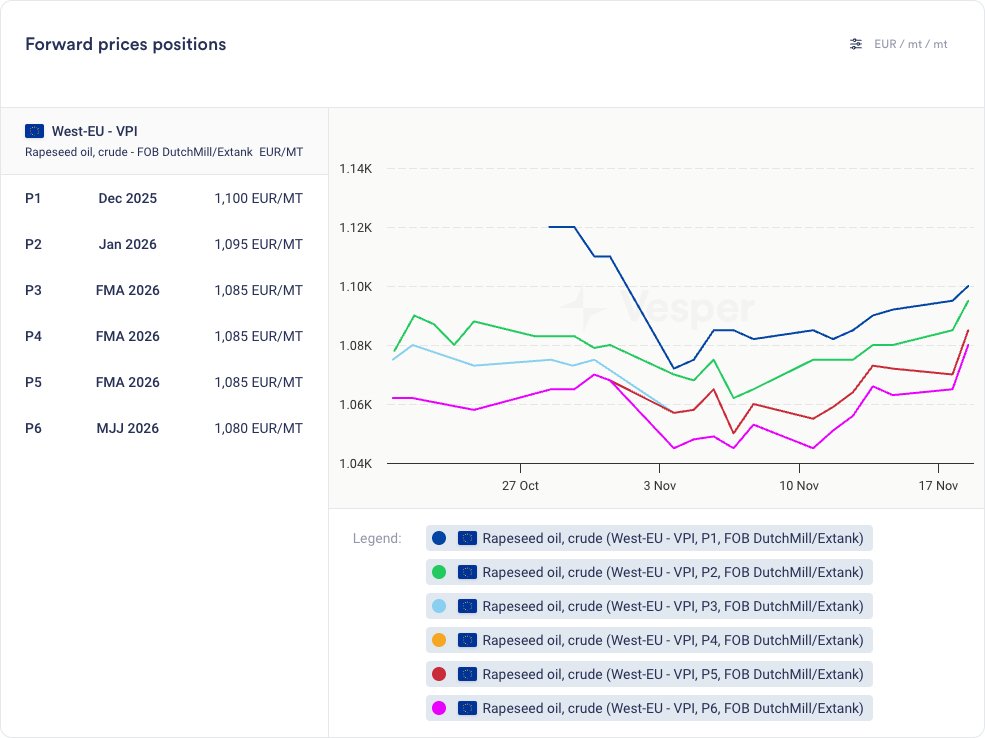The height and width of the screenshot is (738, 985).
Task: Click the EU flag in P3 legend entry
Action: 466,606
